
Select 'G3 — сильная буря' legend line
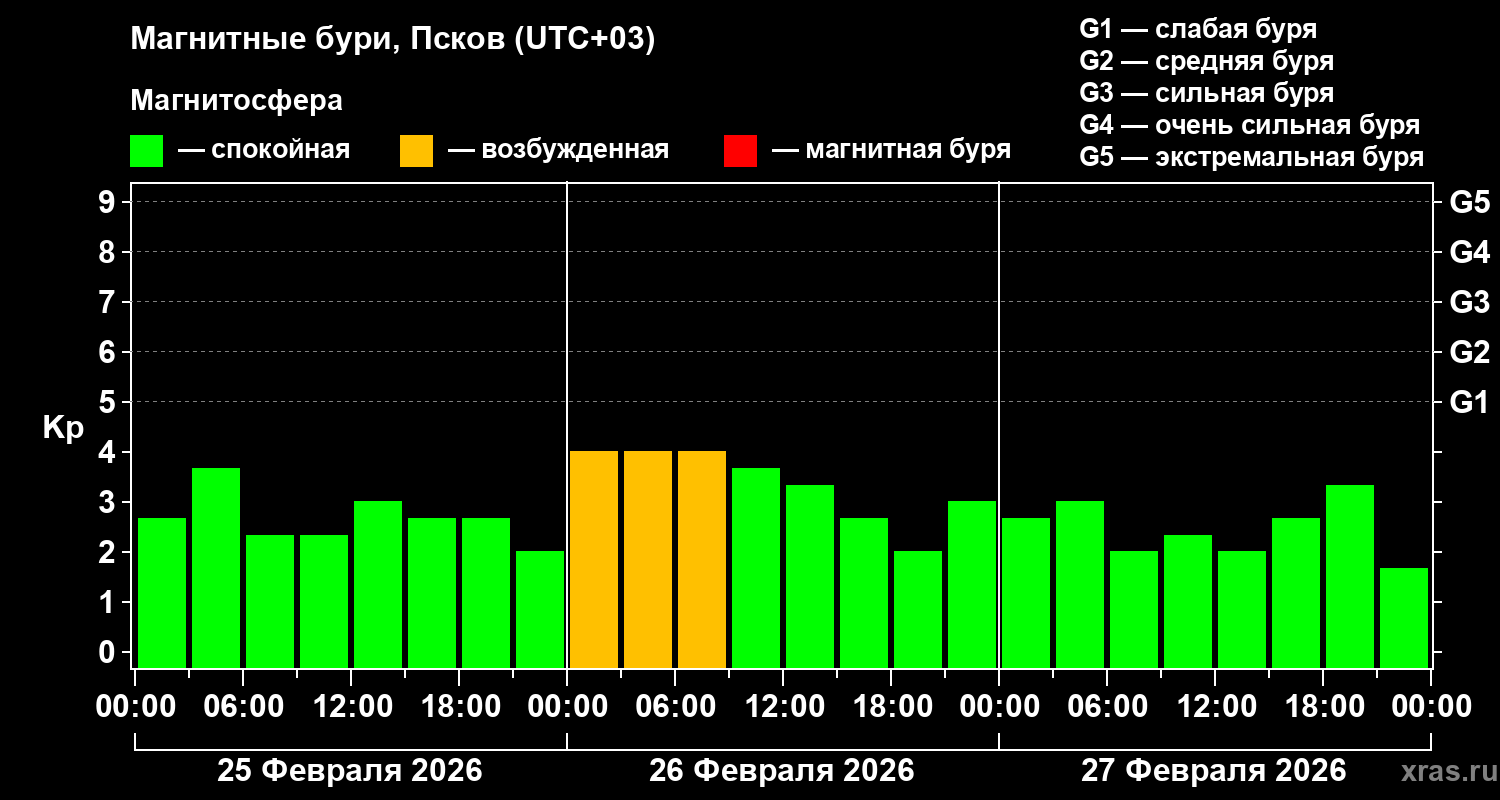pyautogui.click(x=1207, y=93)
